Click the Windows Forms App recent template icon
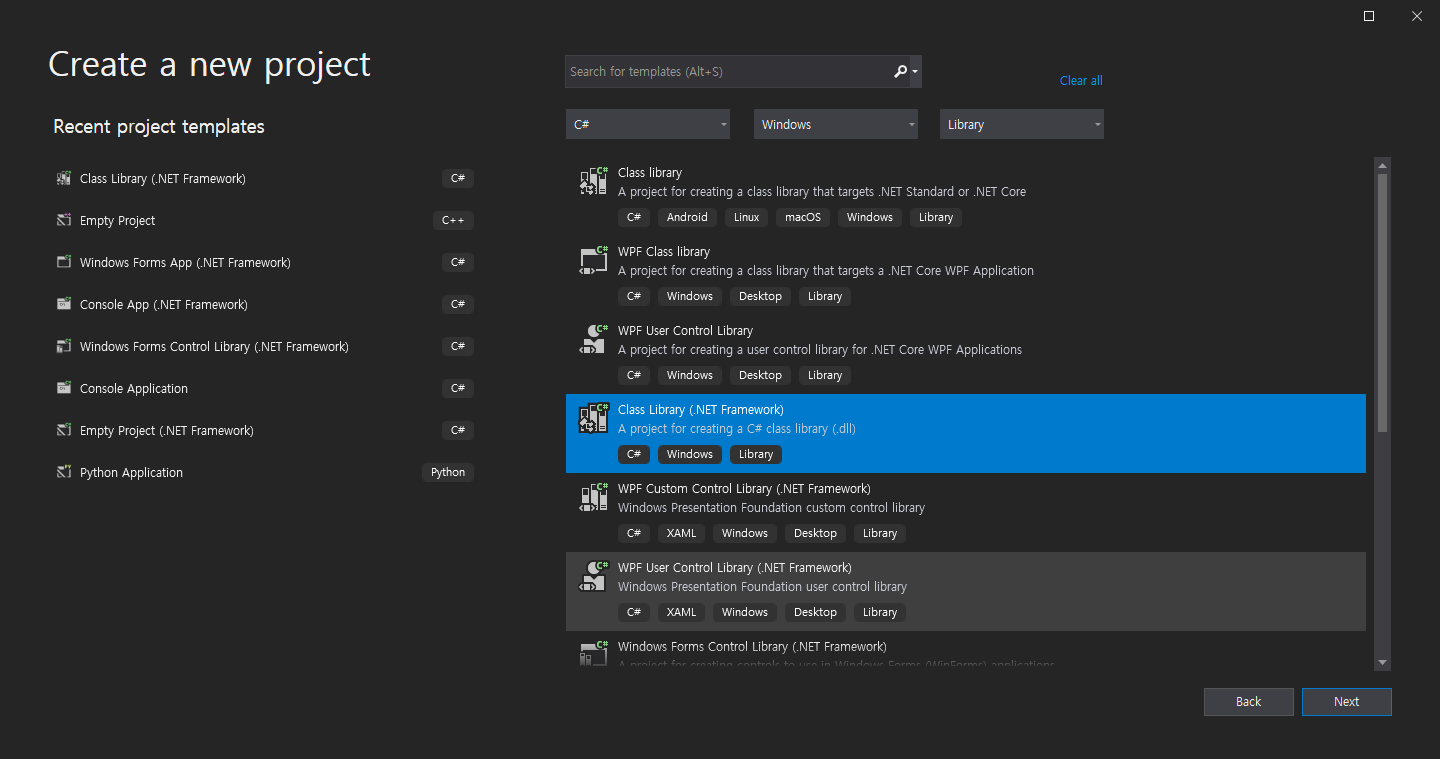This screenshot has width=1440, height=759. click(x=64, y=263)
